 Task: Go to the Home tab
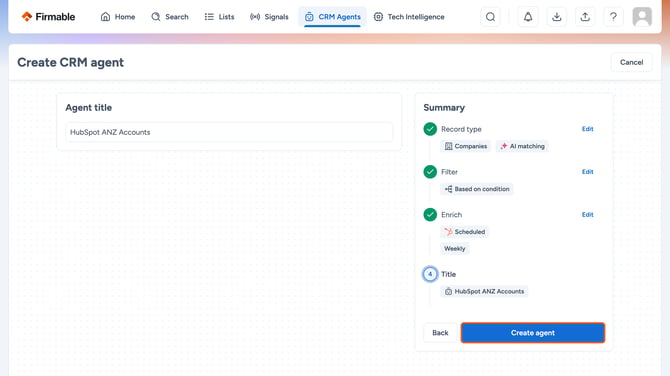click(x=118, y=17)
